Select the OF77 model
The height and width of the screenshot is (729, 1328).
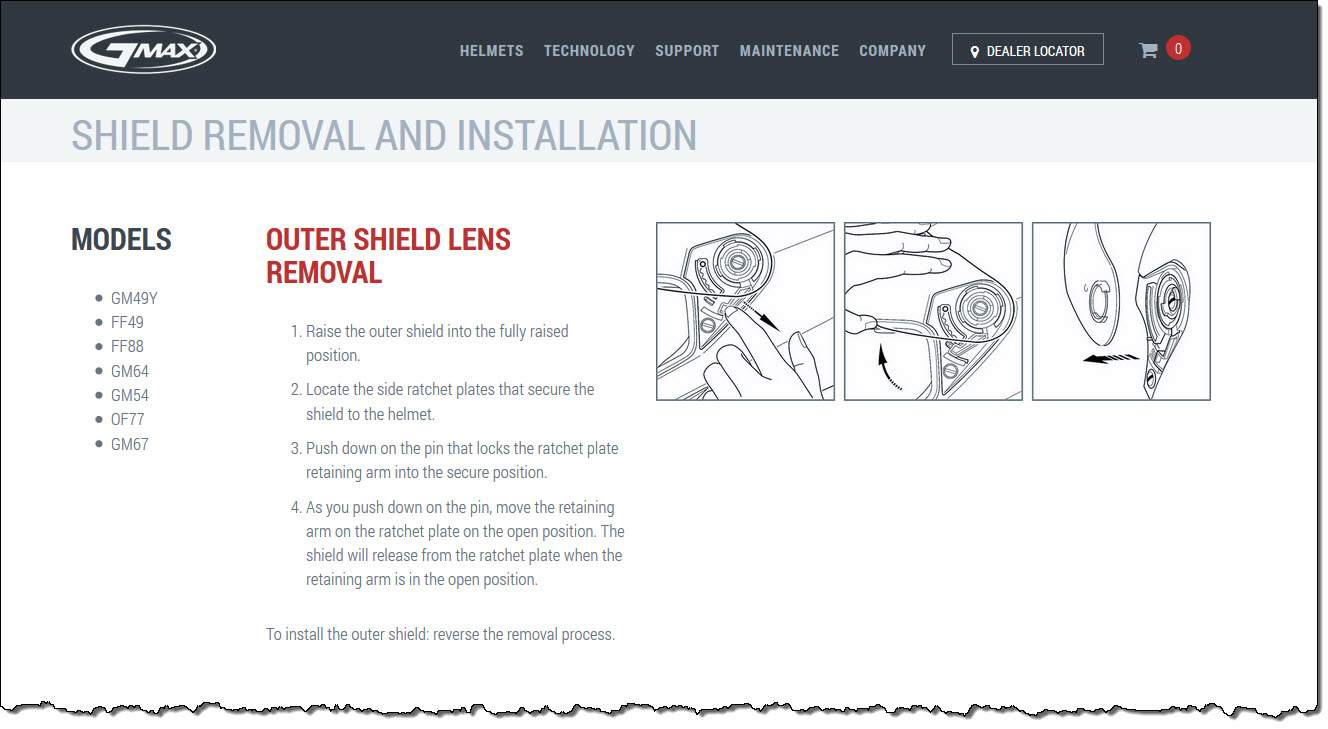click(x=127, y=419)
